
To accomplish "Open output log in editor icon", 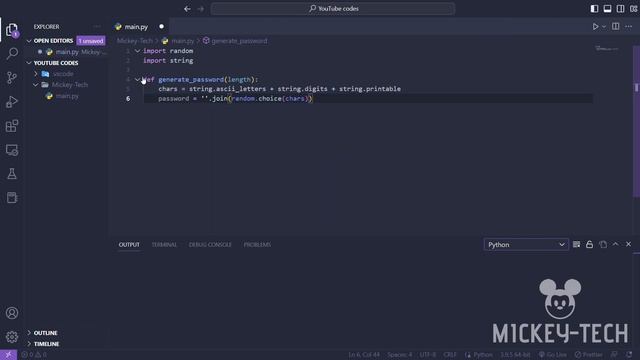I will [x=603, y=244].
